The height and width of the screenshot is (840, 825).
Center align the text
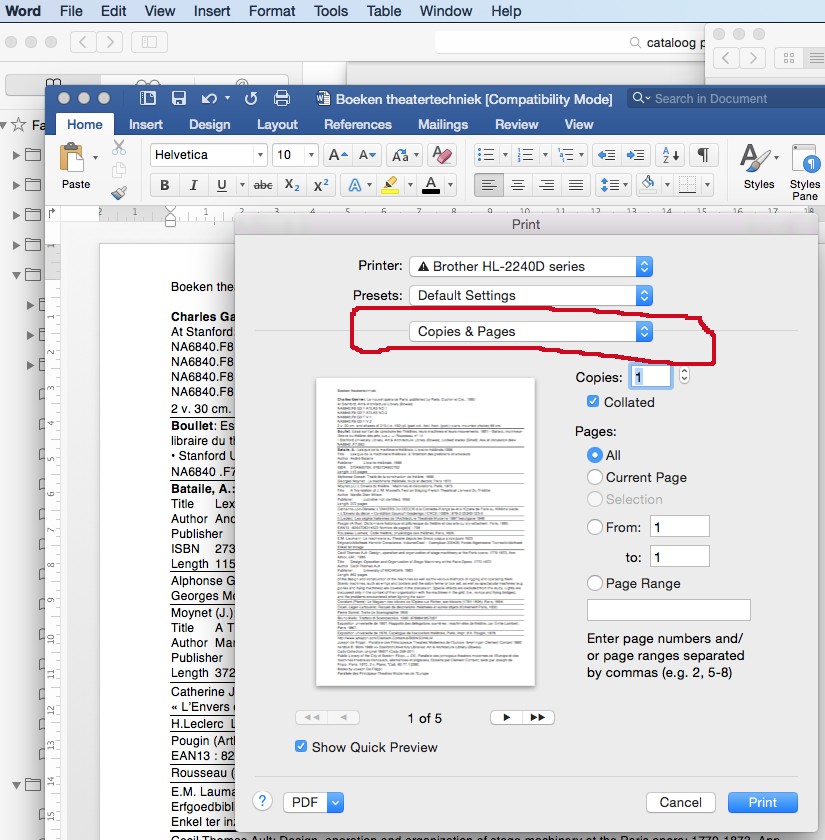pos(518,185)
